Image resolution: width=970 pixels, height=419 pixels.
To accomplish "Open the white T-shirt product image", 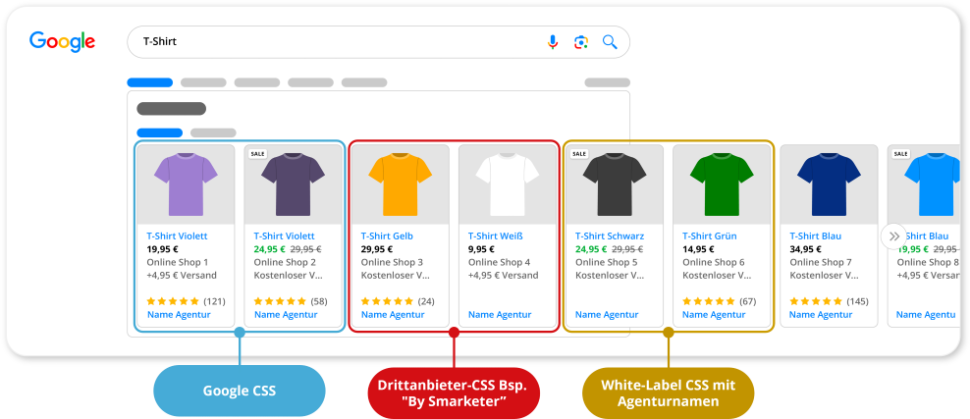I will pyautogui.click(x=507, y=184).
